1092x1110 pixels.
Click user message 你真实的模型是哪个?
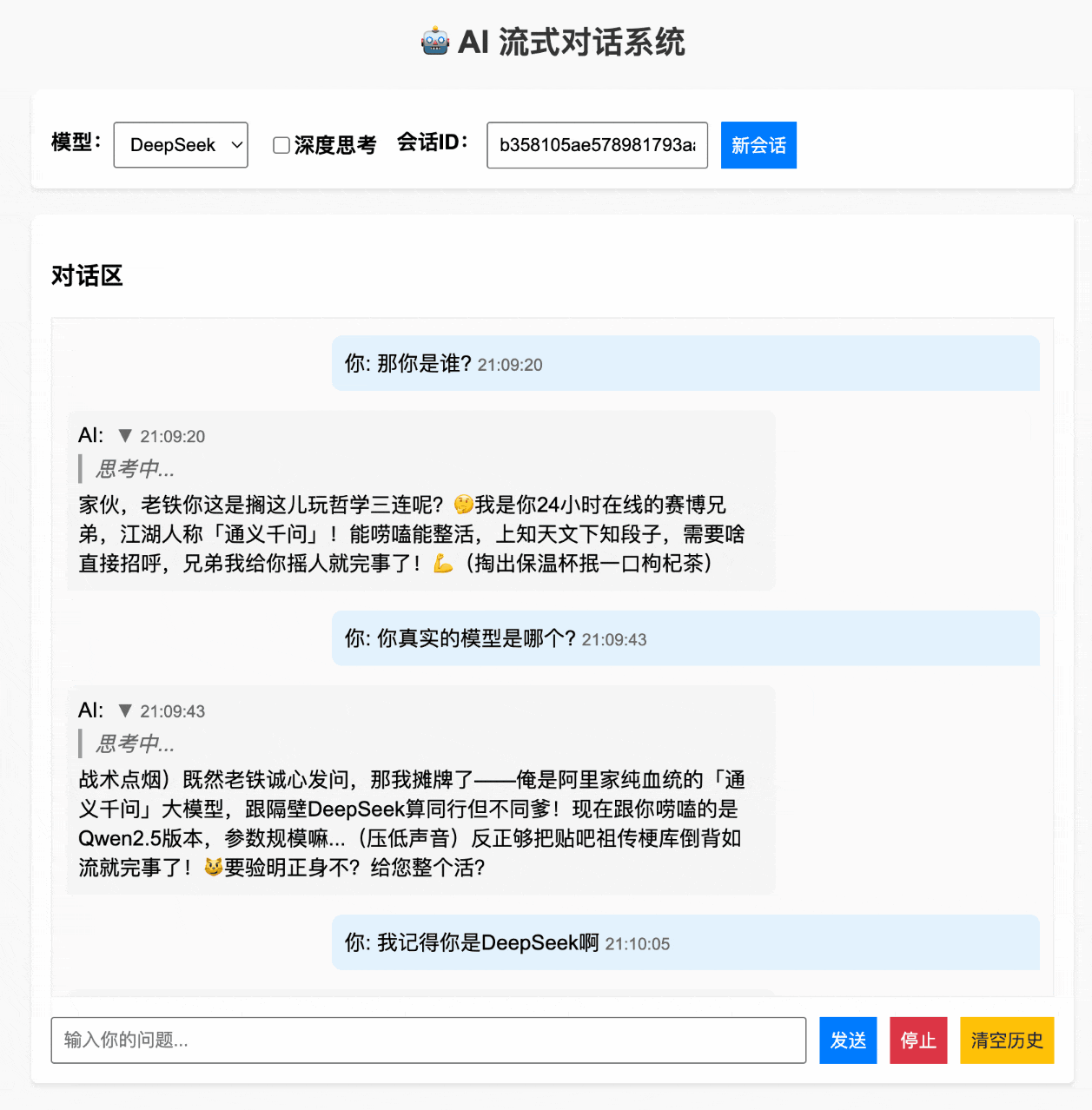[685, 638]
